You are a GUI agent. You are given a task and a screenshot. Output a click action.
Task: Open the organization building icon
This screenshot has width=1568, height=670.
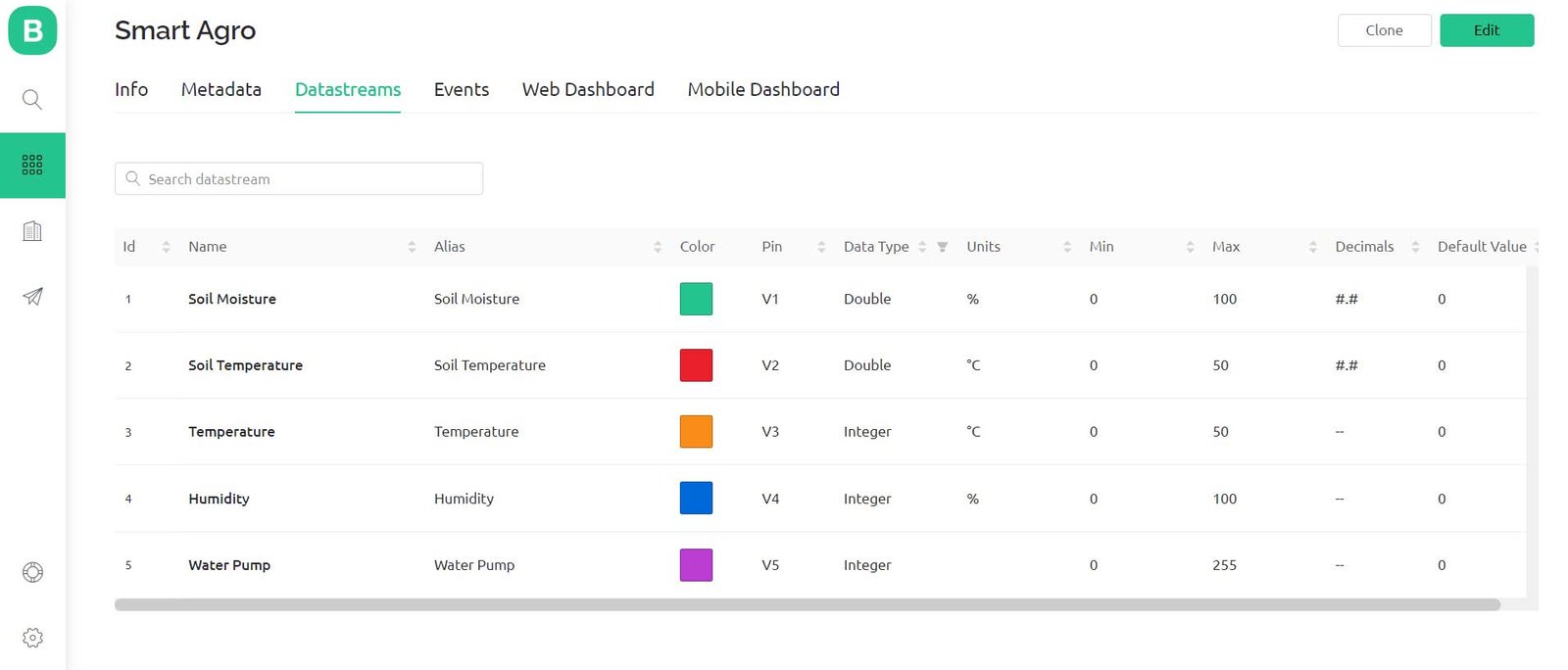click(x=32, y=231)
